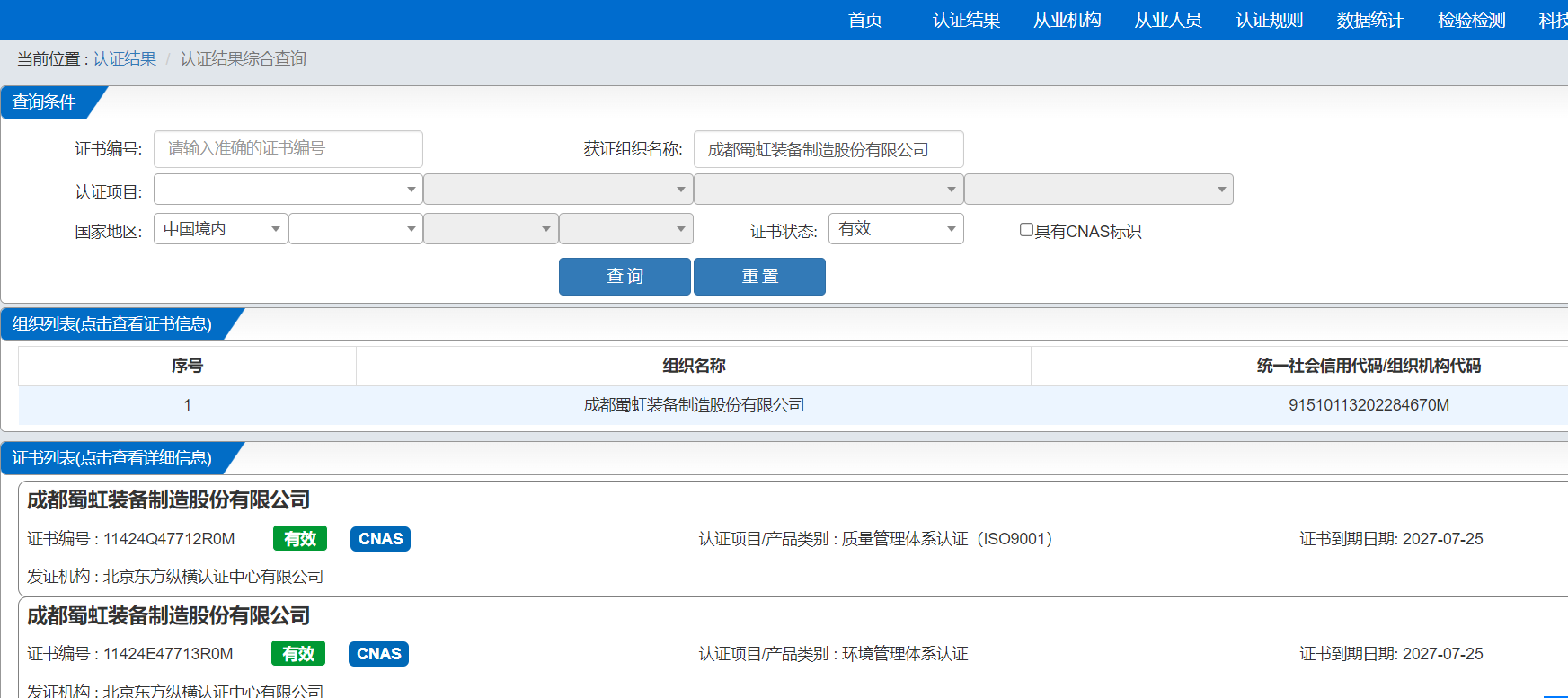Click CNAS badge on certificate 11424Q47712R0M

tap(380, 539)
